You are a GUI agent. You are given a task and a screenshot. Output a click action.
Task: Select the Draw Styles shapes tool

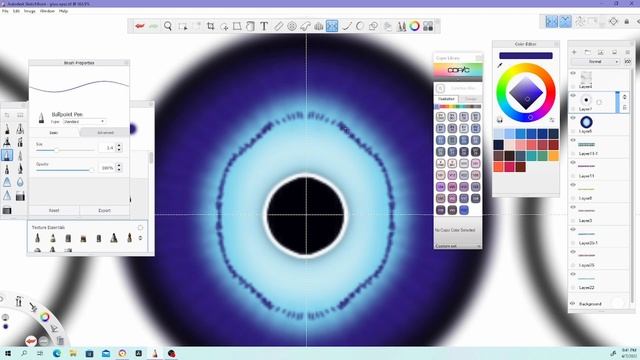(x=373, y=26)
